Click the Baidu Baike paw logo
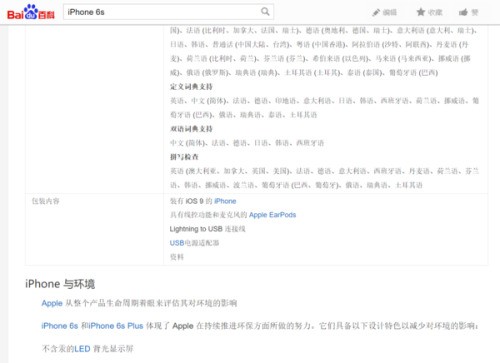 click(x=31, y=12)
